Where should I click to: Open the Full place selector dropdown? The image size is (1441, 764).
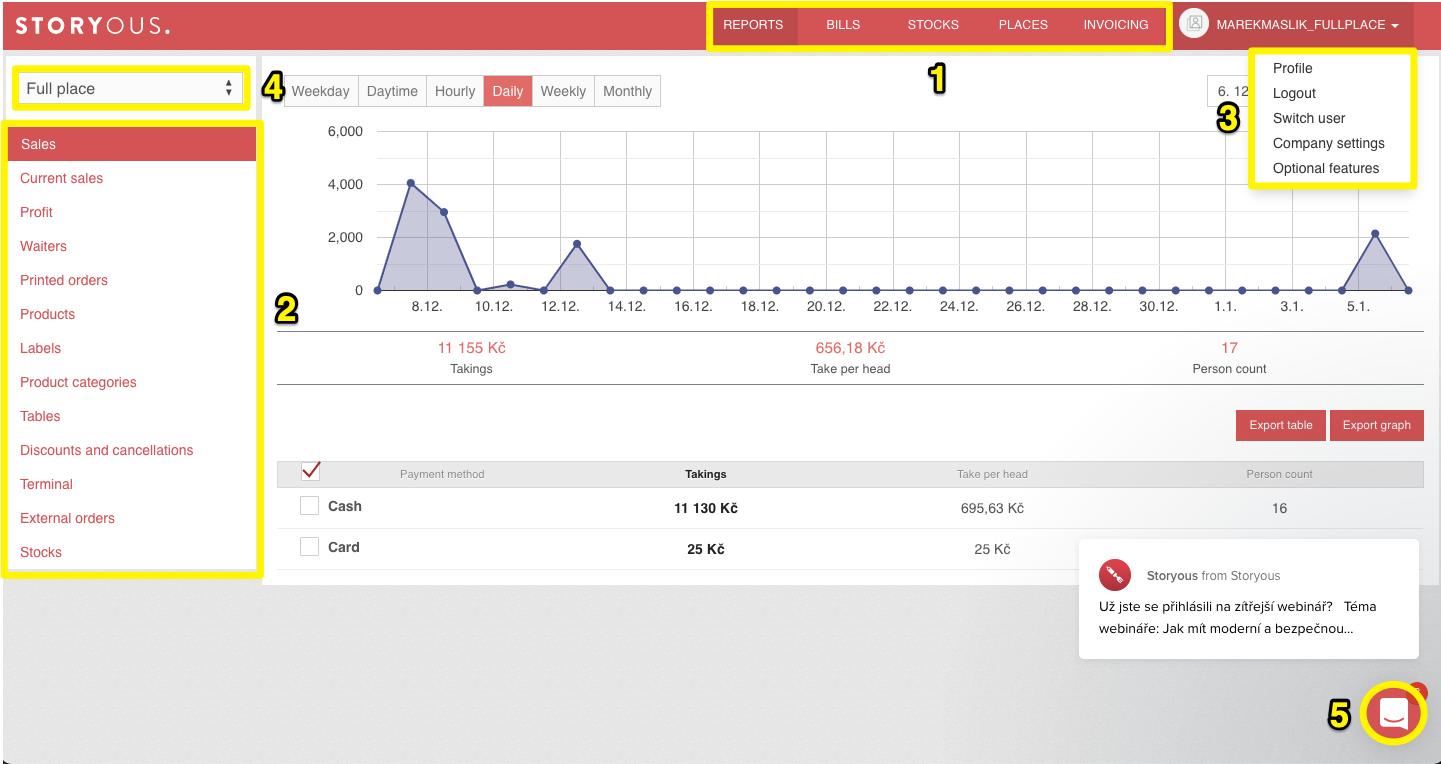[x=129, y=89]
